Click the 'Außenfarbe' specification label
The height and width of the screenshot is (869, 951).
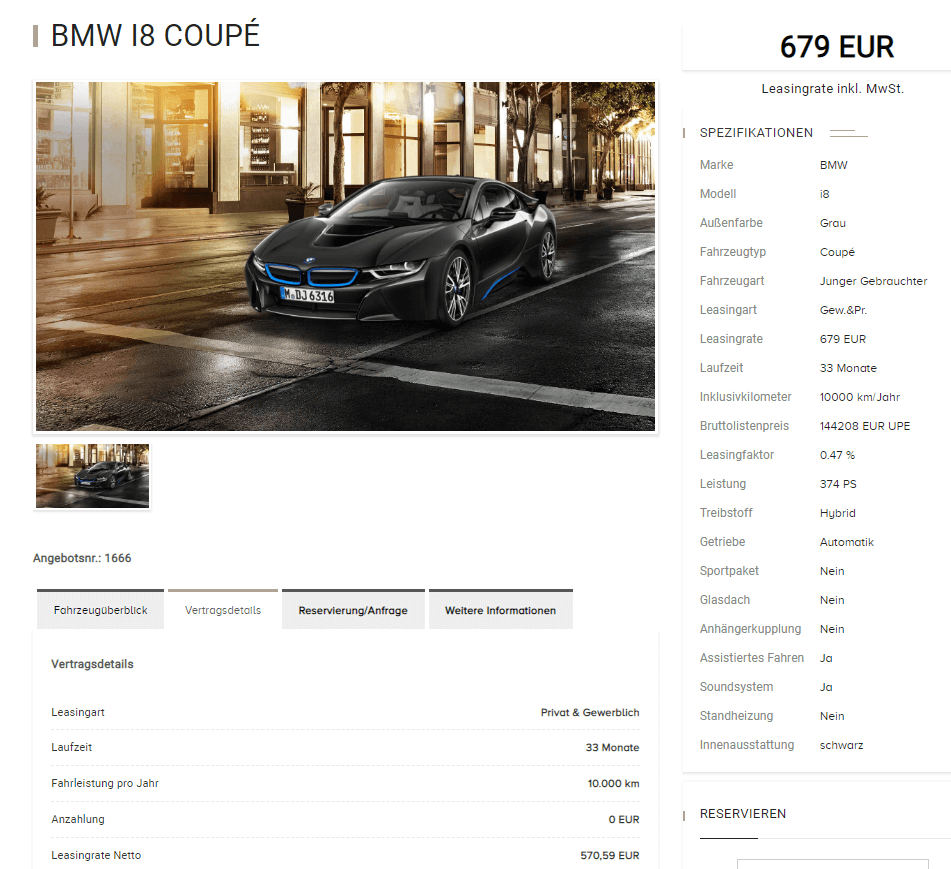(x=731, y=223)
